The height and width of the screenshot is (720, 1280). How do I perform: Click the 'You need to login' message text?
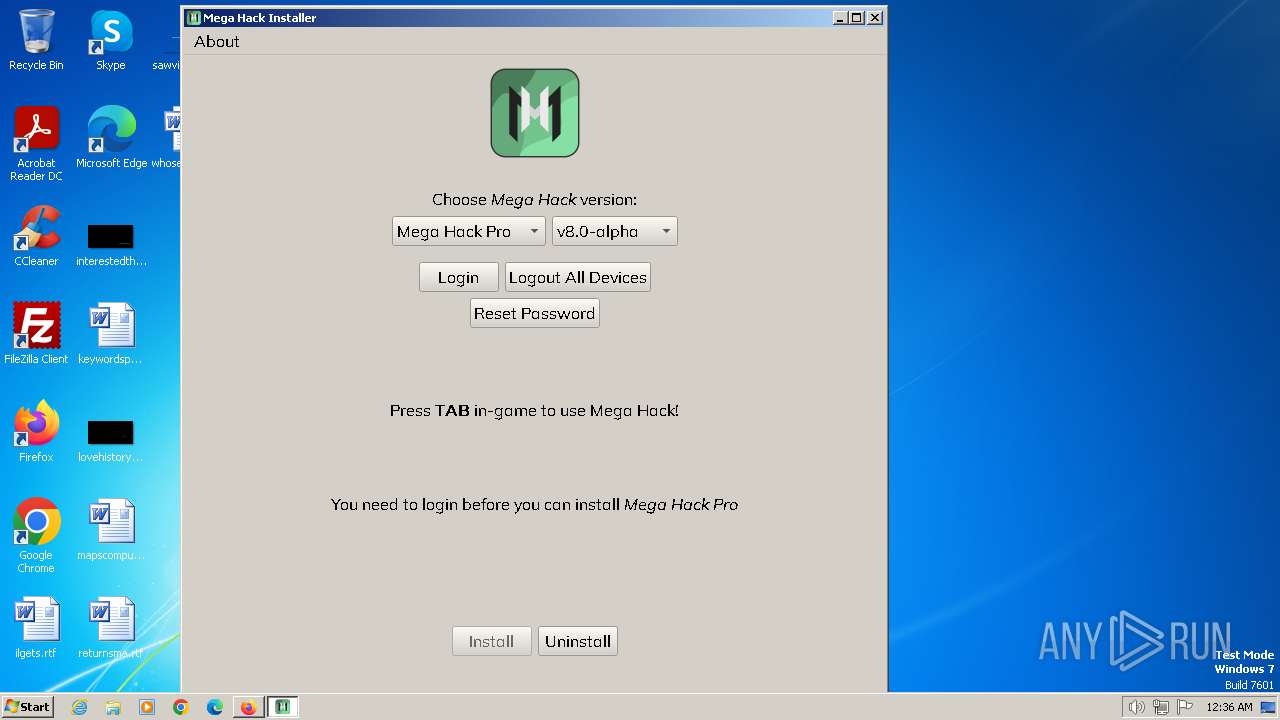(x=534, y=505)
